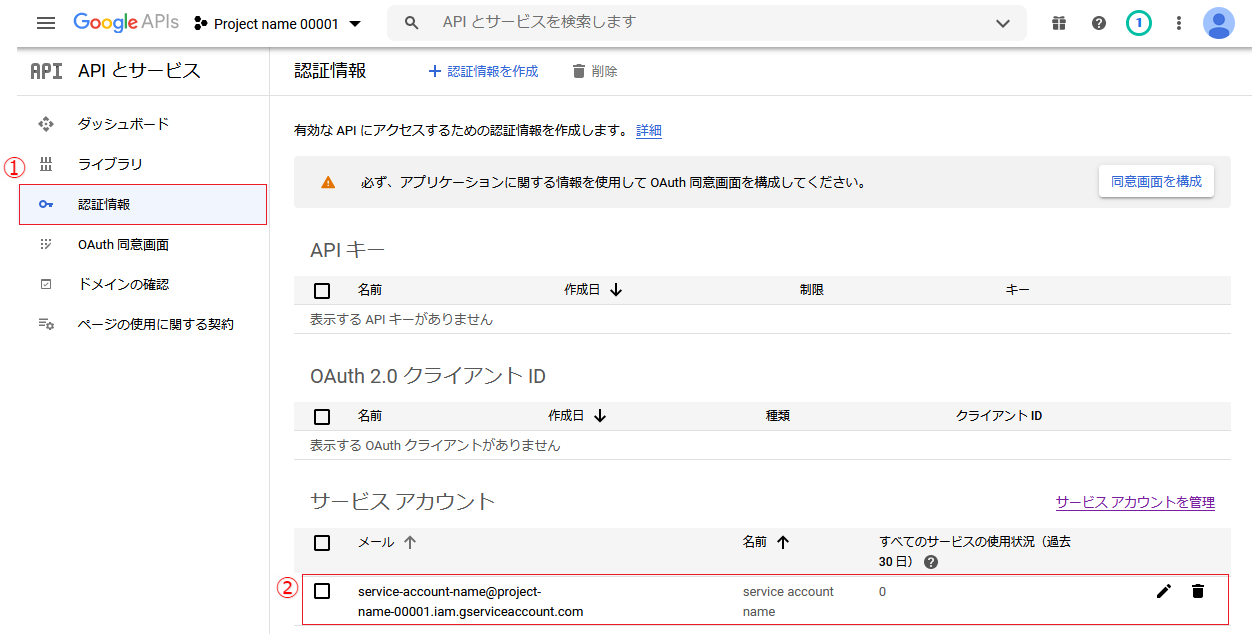Delete service account using trash icon
Image resolution: width=1253 pixels, height=634 pixels.
click(1198, 591)
